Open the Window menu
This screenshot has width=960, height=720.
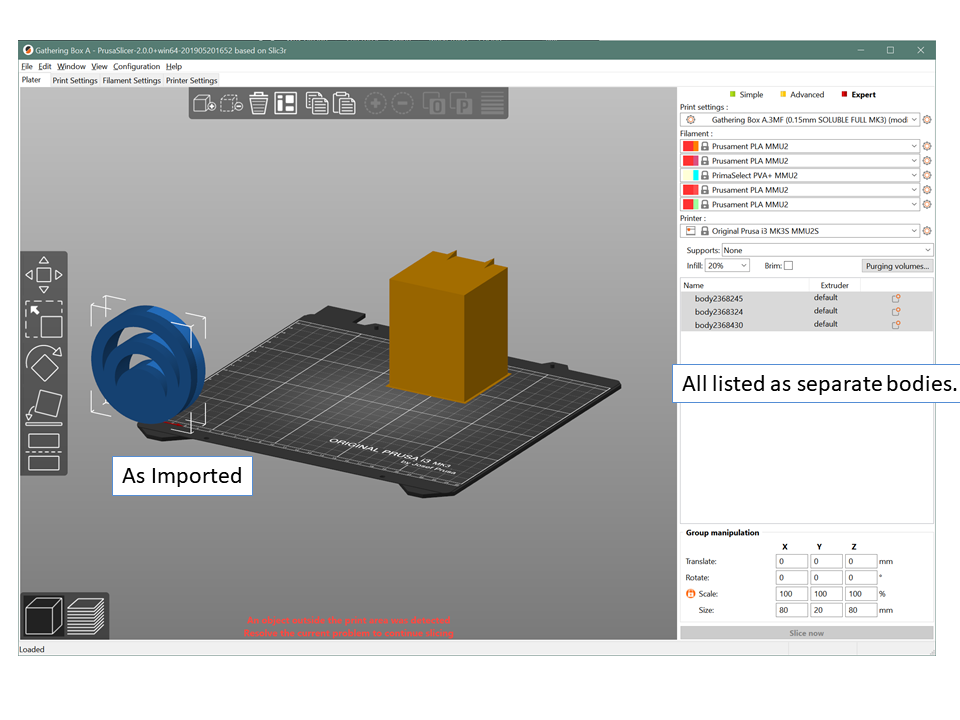71,66
